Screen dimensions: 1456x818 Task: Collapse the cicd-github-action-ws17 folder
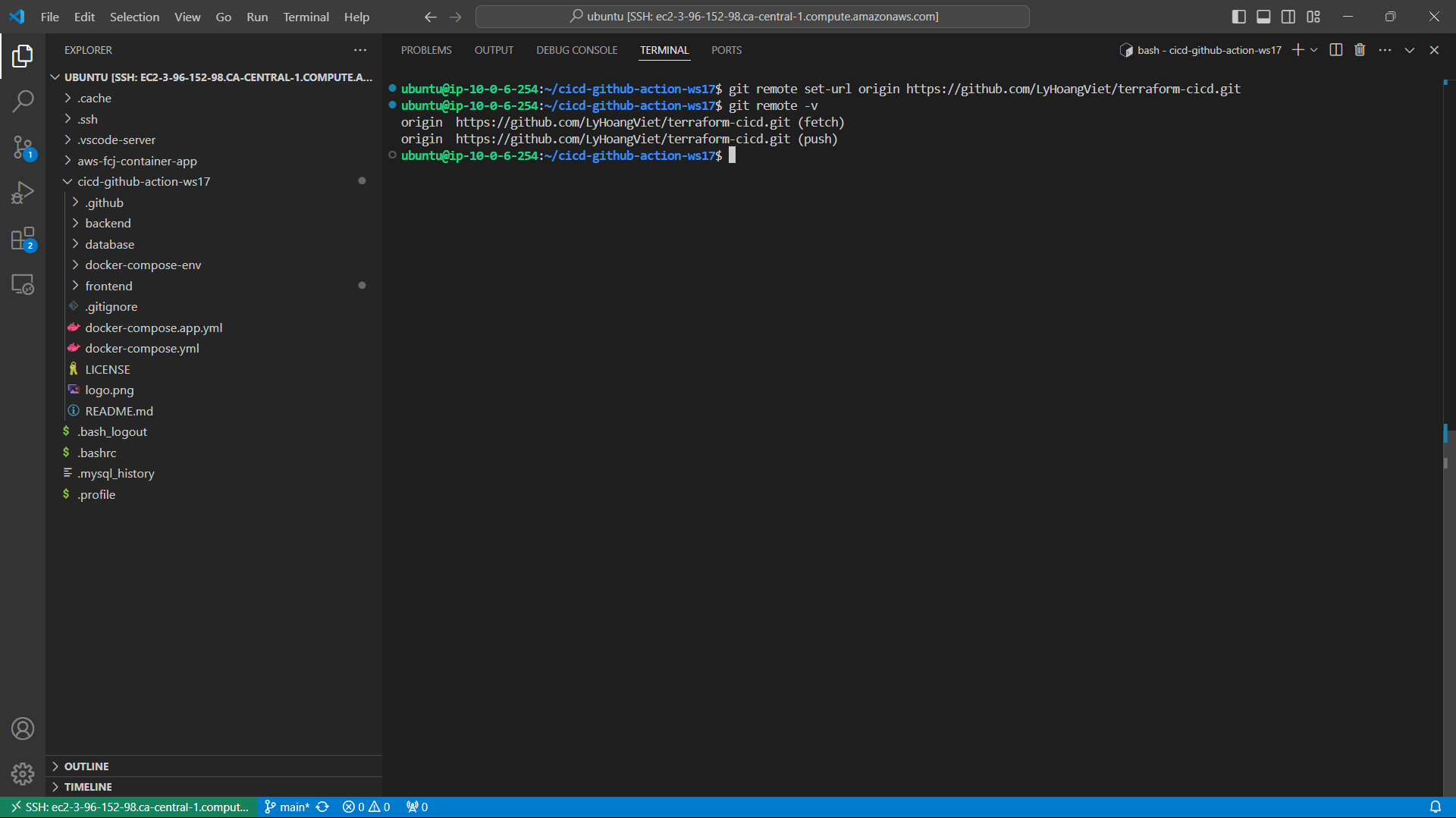212,182
